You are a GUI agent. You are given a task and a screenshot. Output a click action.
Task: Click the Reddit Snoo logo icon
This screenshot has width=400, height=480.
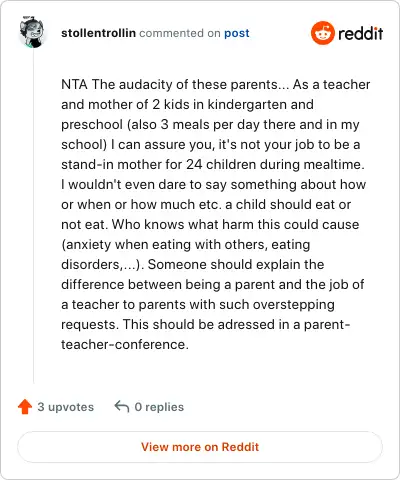322,33
